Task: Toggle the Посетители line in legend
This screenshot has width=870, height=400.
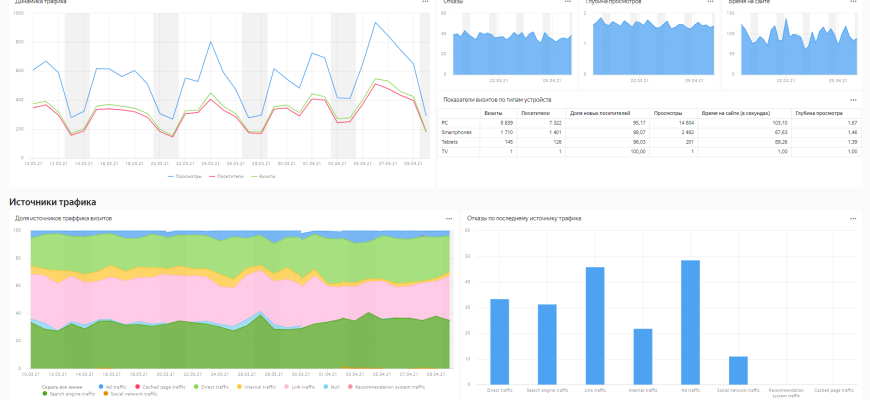Action: click(229, 176)
